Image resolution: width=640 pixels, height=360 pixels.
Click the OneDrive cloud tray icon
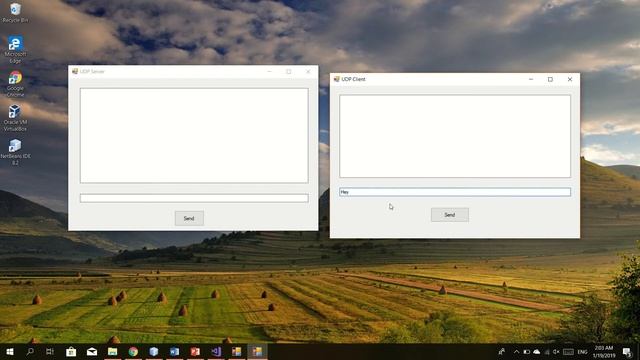[537, 351]
